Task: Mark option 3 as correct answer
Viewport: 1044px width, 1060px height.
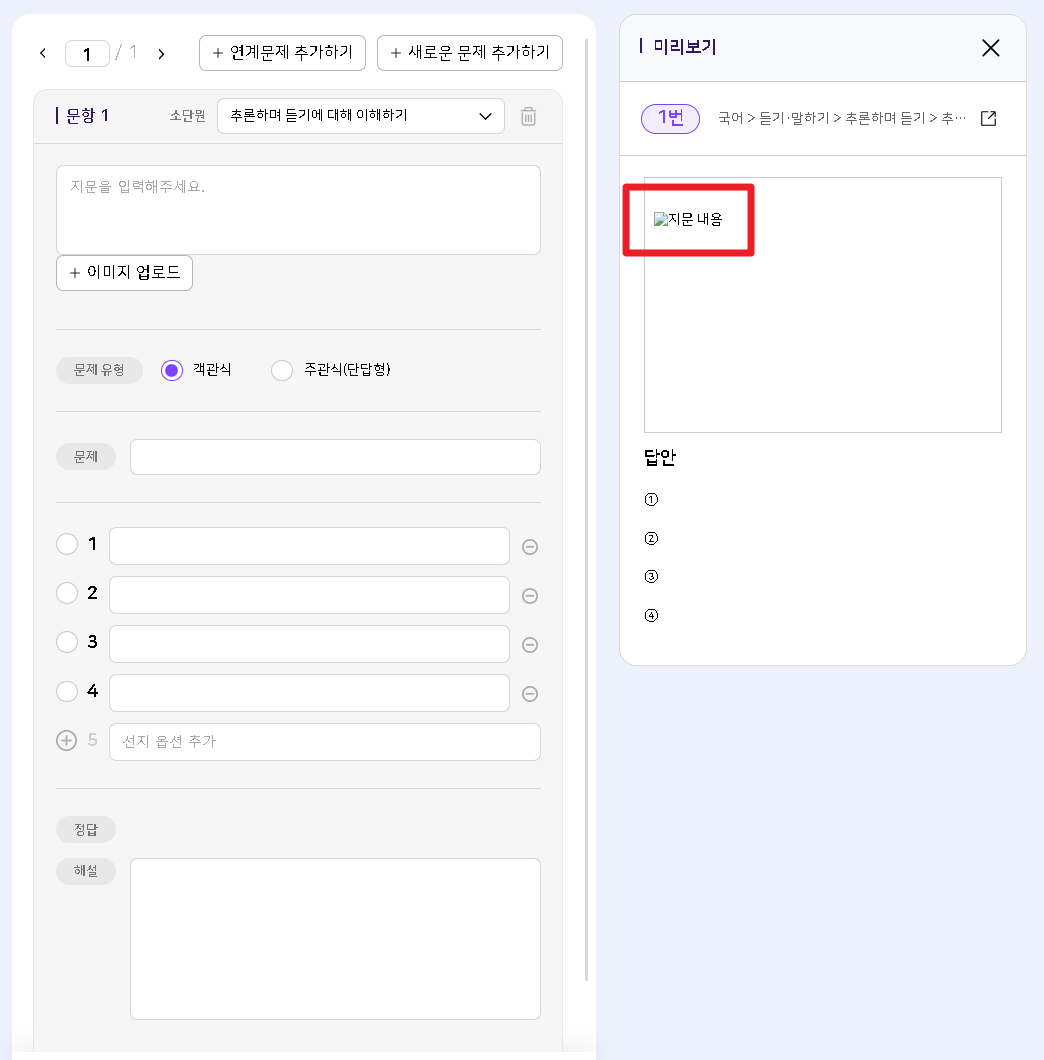Action: tap(67, 642)
